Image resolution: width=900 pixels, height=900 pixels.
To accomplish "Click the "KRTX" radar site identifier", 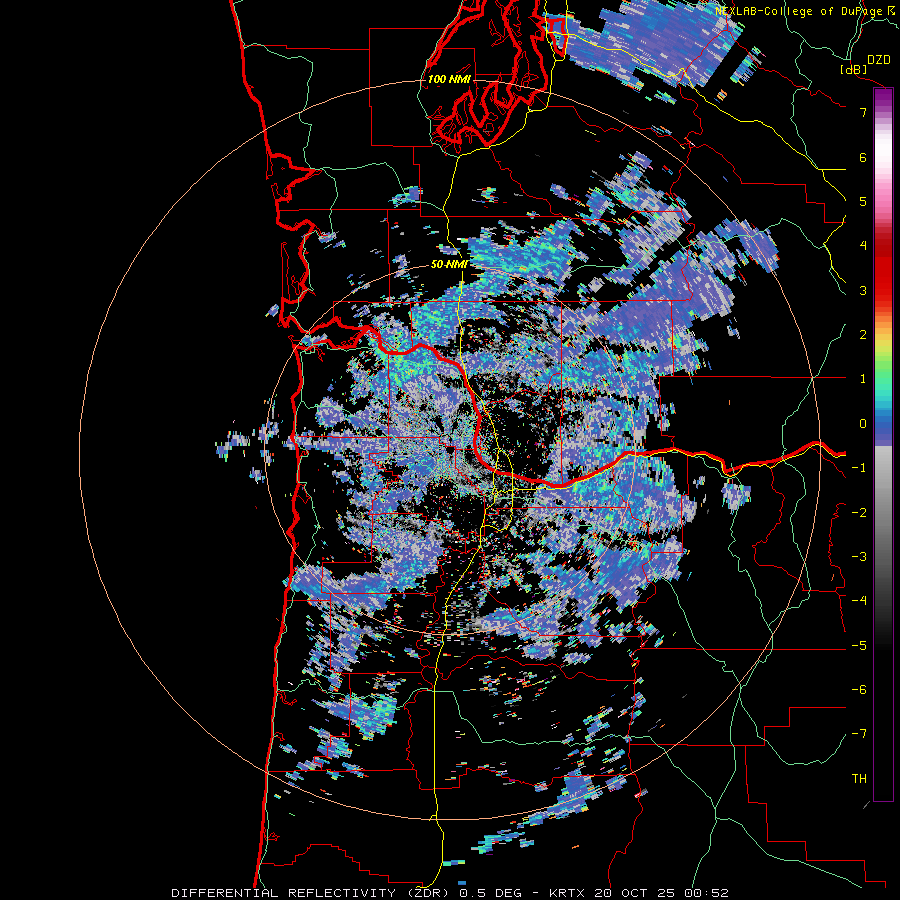I will point(567,893).
